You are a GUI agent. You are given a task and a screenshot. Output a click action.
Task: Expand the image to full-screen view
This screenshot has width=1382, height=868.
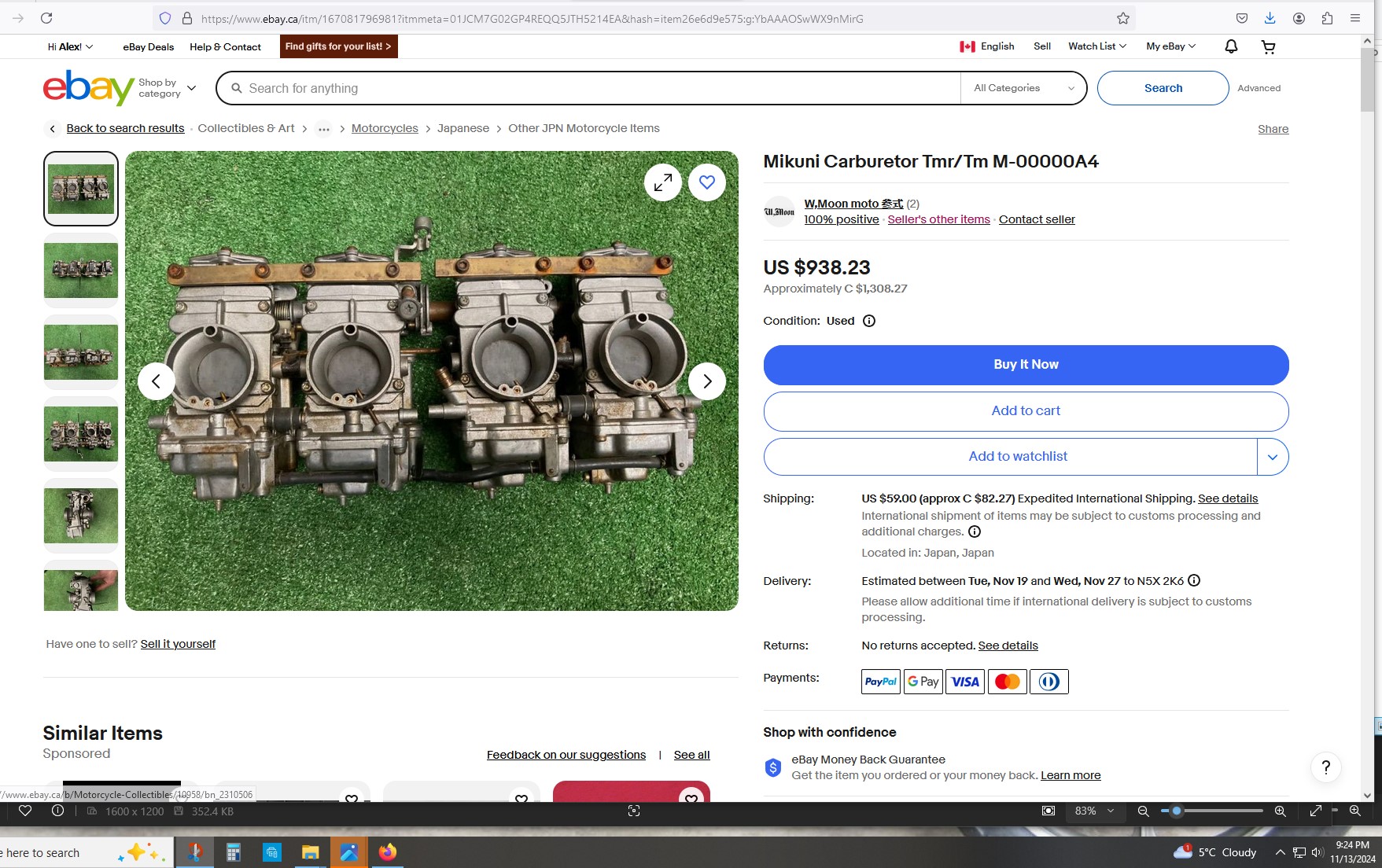click(663, 182)
